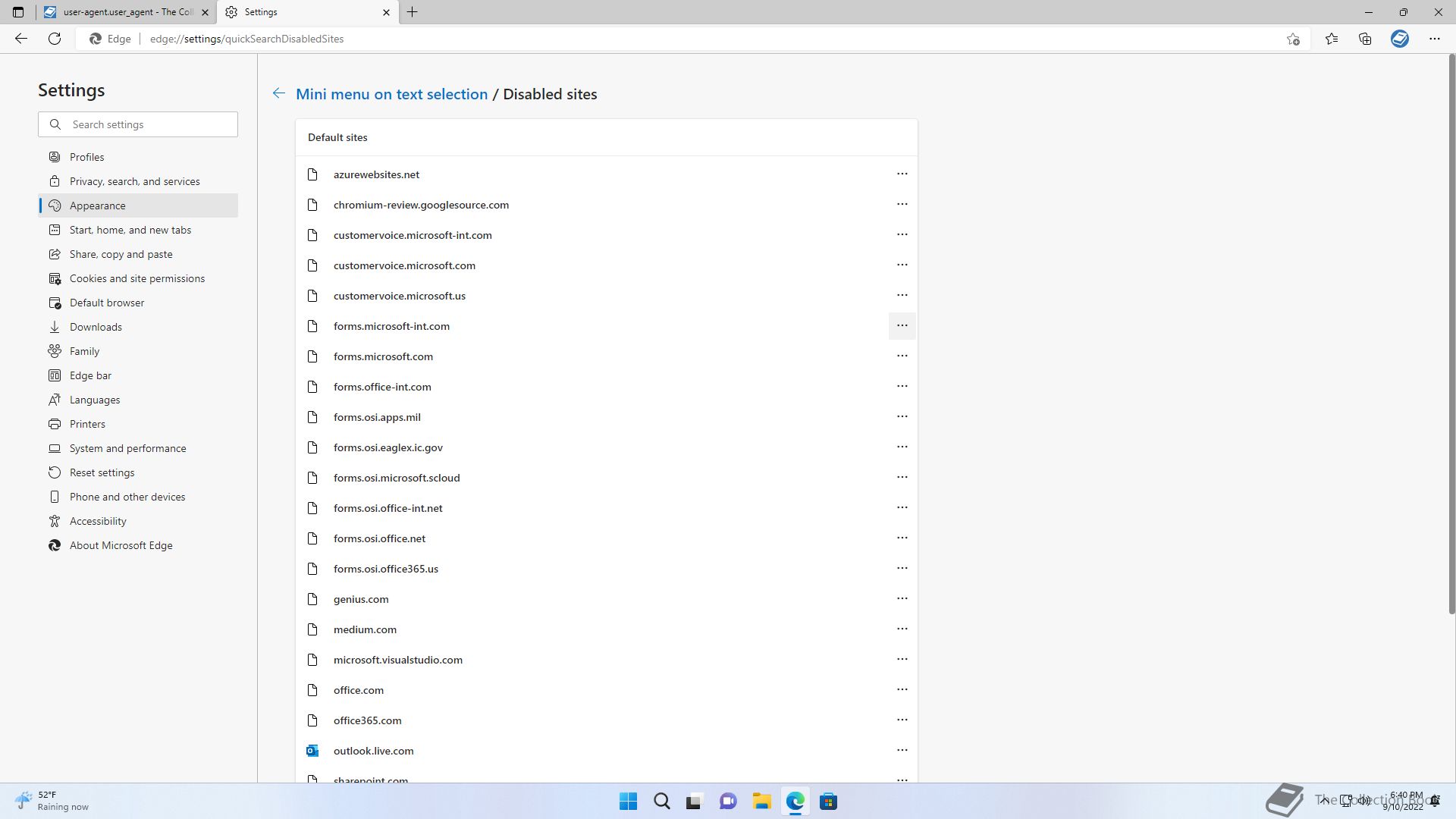Open more actions for forms.osi.office-int.net
This screenshot has width=1456, height=819.
[x=902, y=508]
